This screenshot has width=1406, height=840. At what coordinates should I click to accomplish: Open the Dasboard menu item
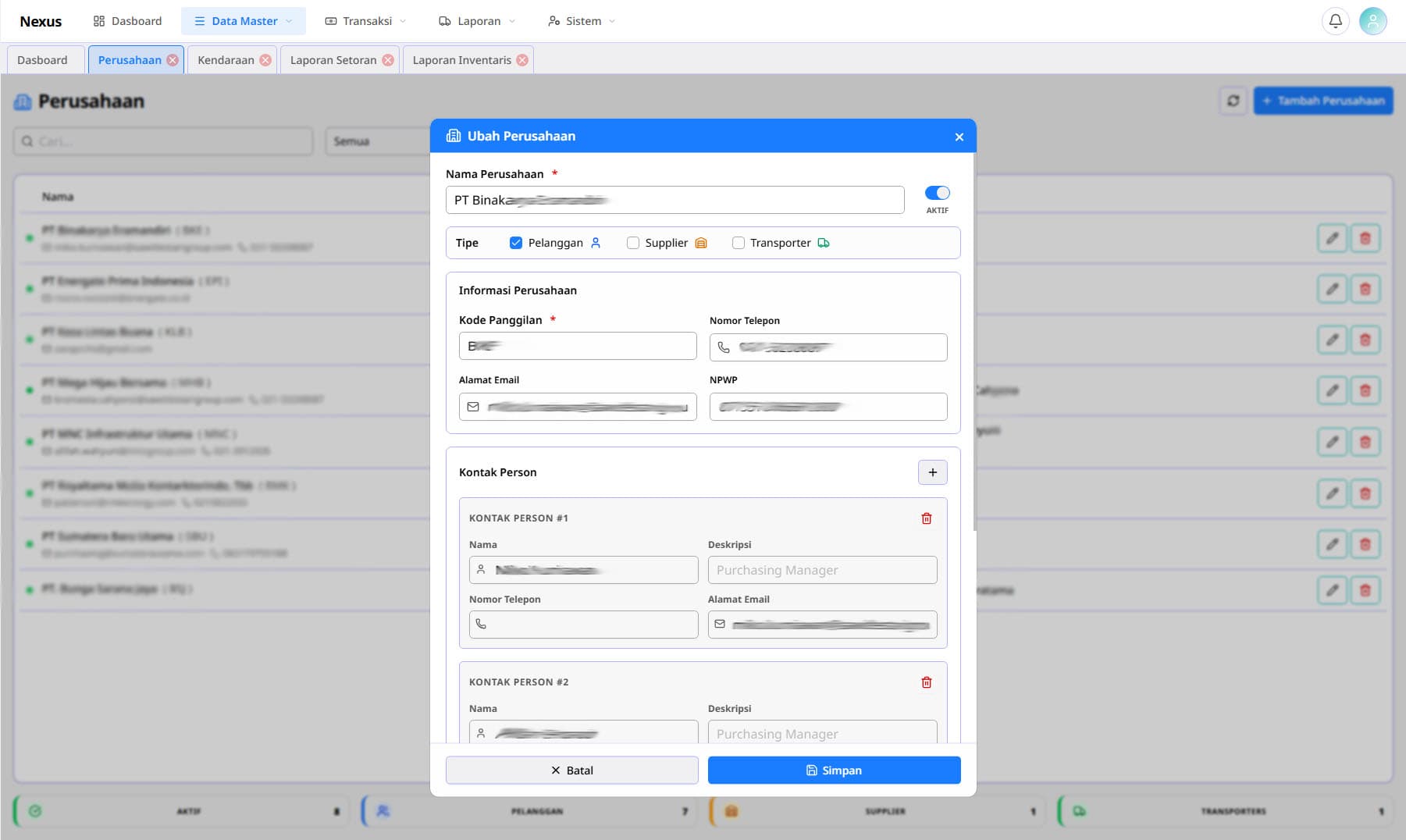(127, 21)
